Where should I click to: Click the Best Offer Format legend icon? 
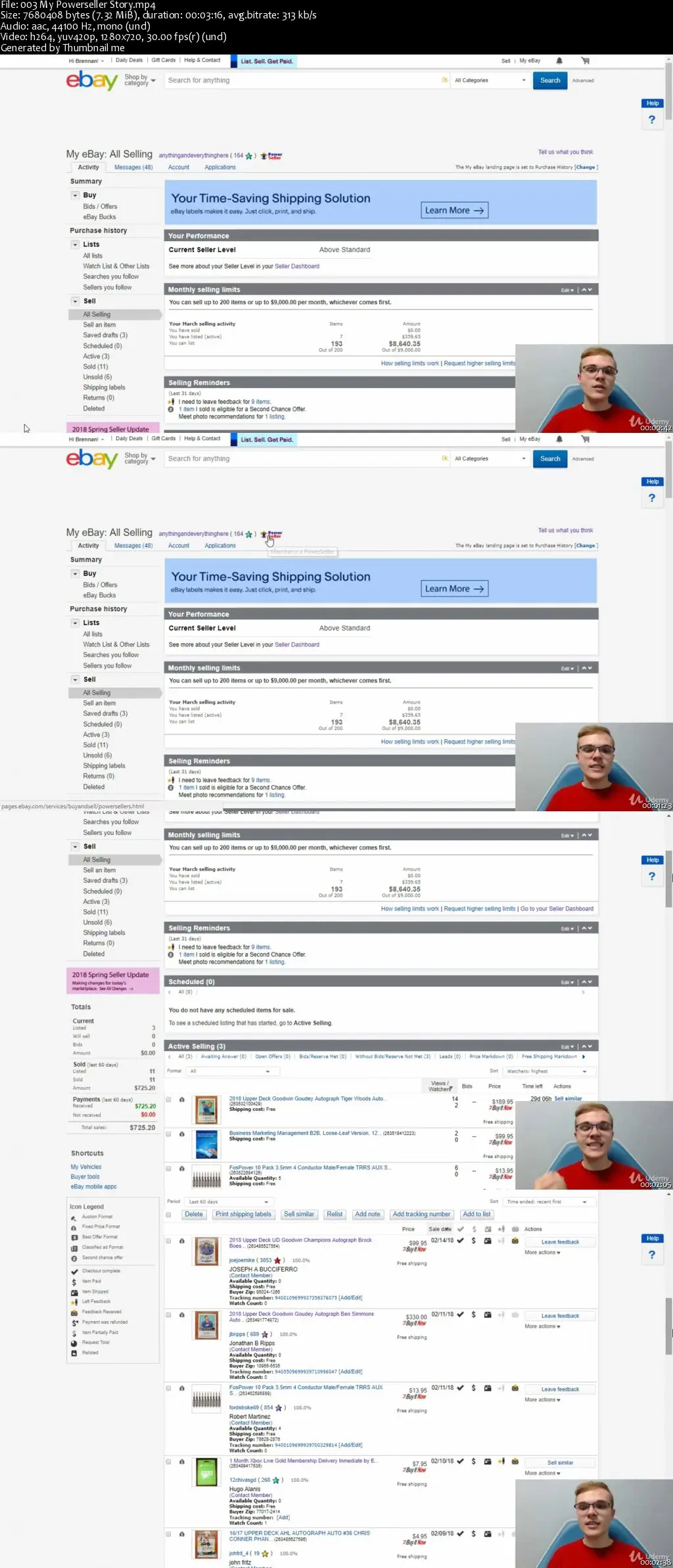tap(74, 1237)
